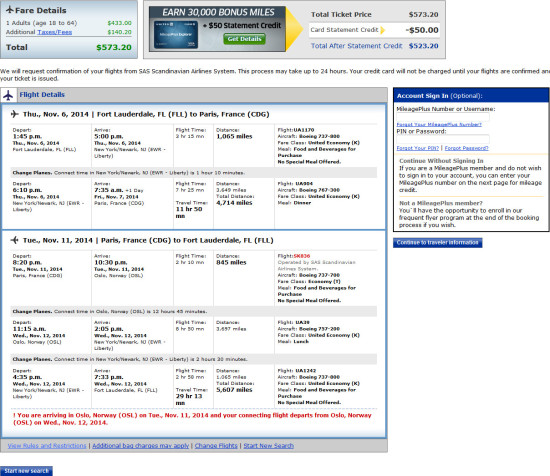Open Forgot Your MileagePlus Number link
Screen dimensions: 550x476
click(x=439, y=125)
